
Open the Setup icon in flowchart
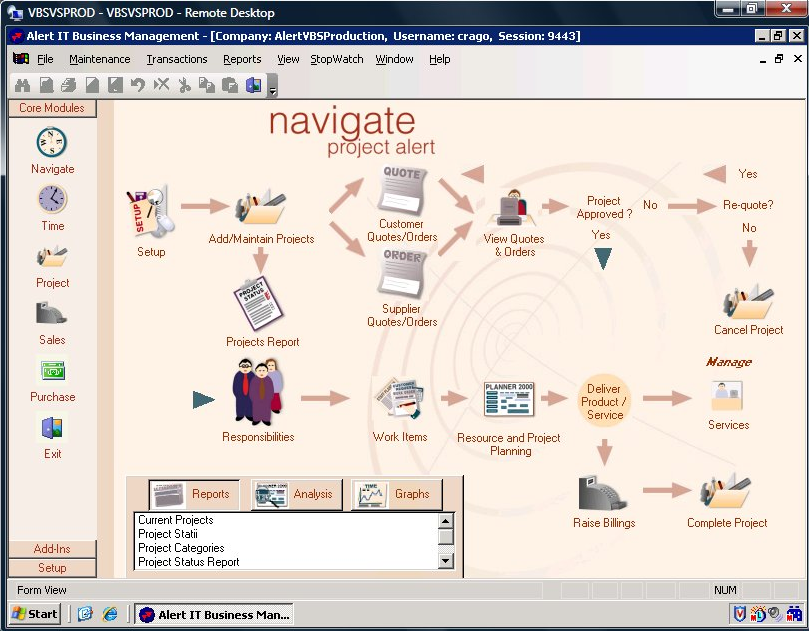(151, 213)
